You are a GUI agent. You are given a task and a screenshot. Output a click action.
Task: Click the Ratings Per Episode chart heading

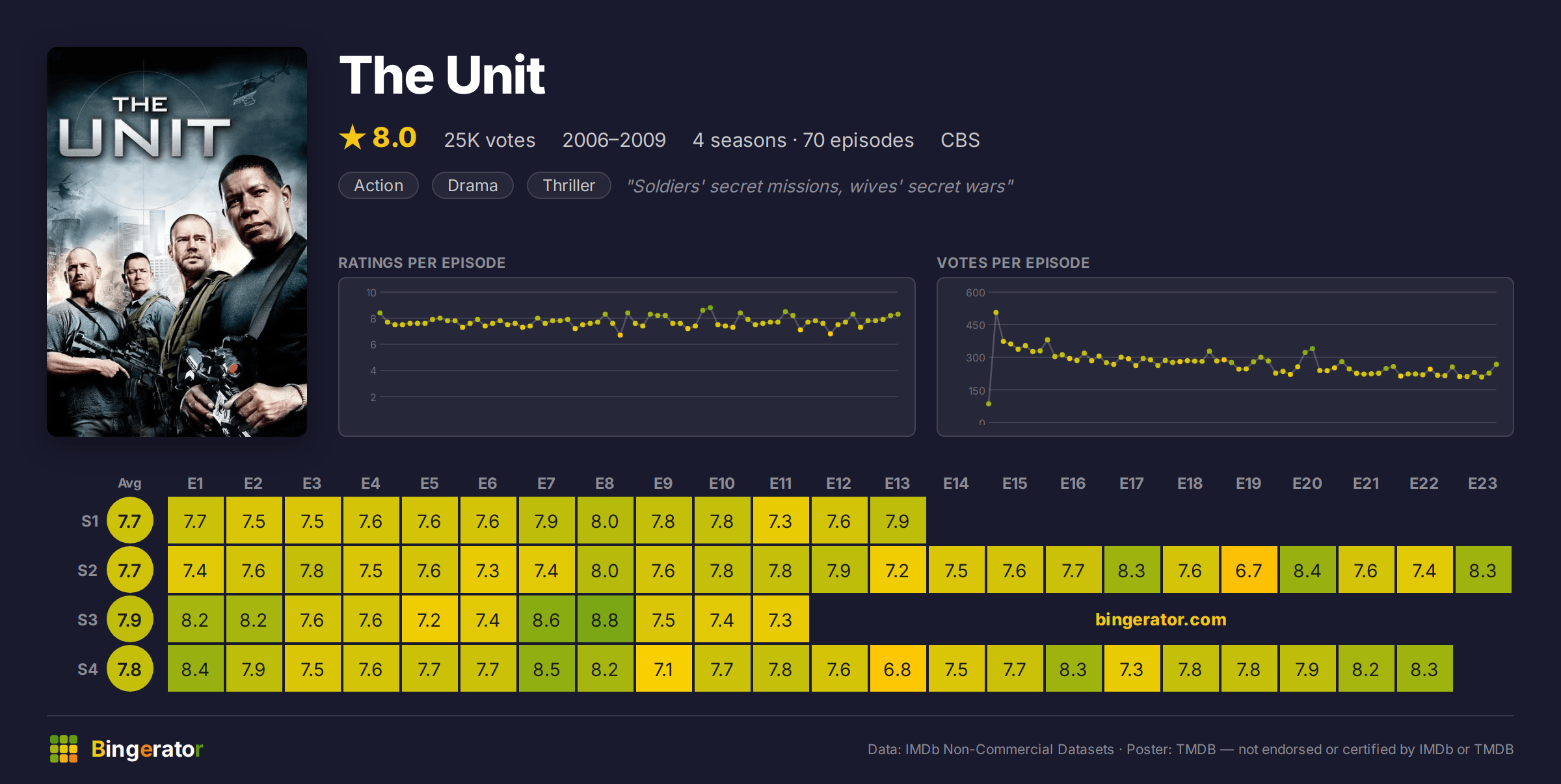[421, 263]
